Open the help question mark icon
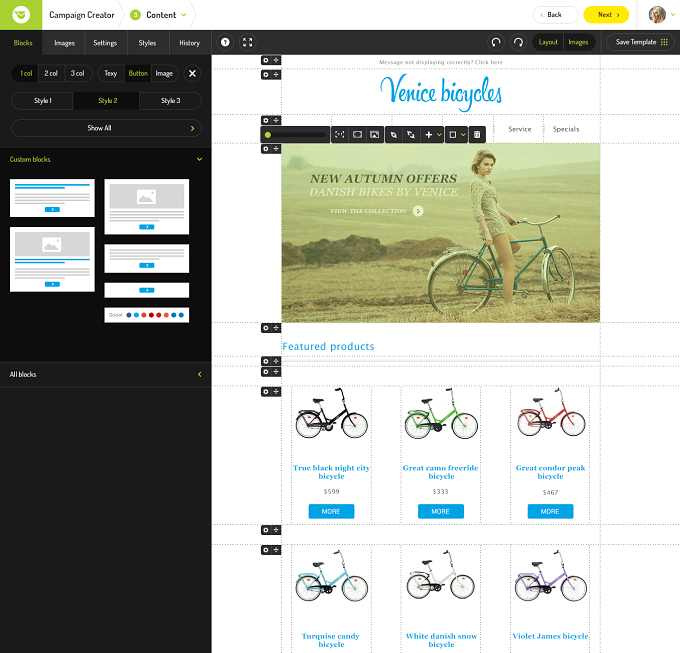Viewport: 680px width, 653px height. (x=225, y=42)
